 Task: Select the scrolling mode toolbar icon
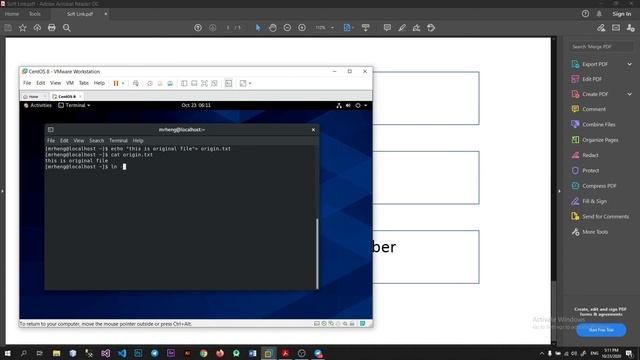click(366, 28)
